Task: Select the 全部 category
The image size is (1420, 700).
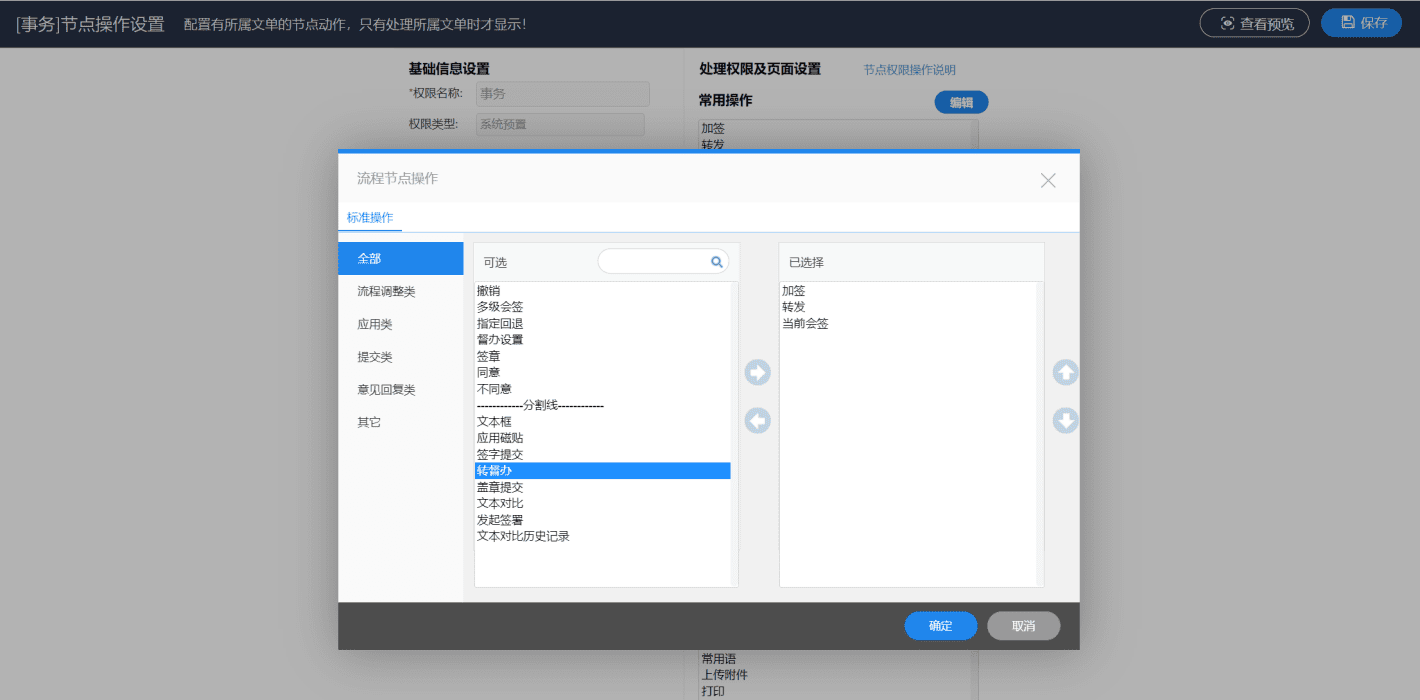Action: tap(401, 258)
